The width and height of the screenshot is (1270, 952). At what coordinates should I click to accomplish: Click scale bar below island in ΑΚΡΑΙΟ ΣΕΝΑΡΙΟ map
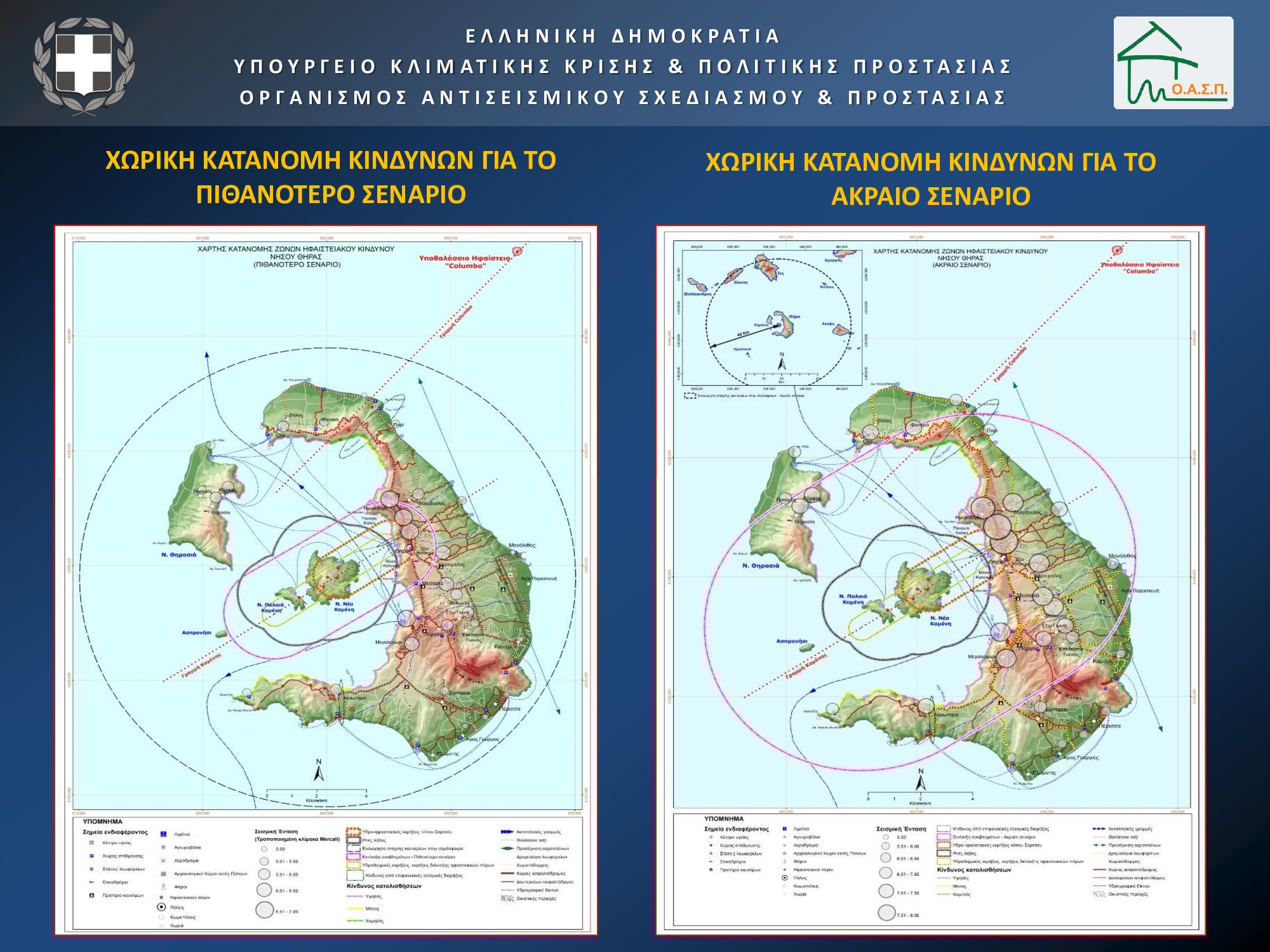[920, 798]
